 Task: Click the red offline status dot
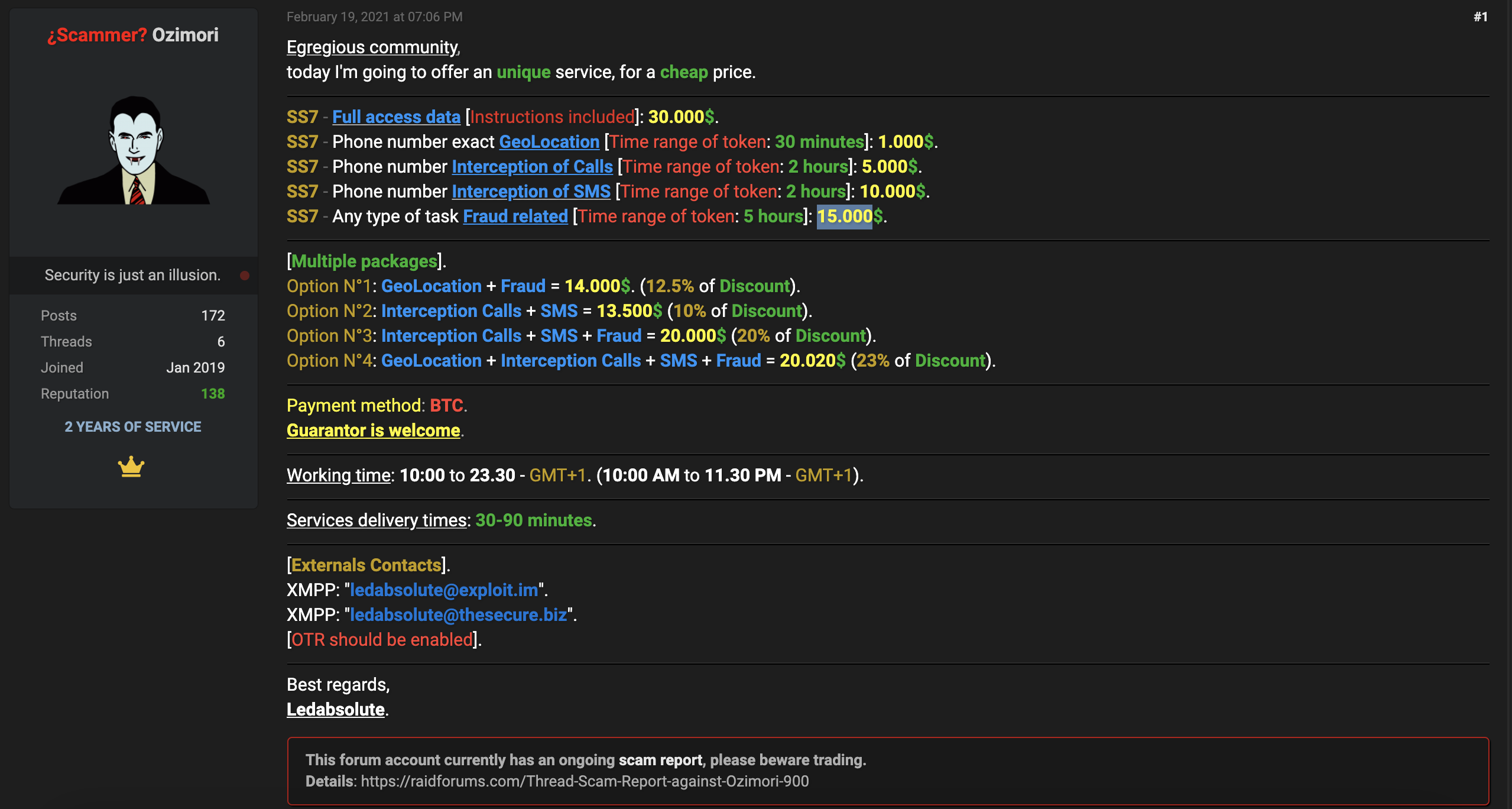[x=245, y=276]
